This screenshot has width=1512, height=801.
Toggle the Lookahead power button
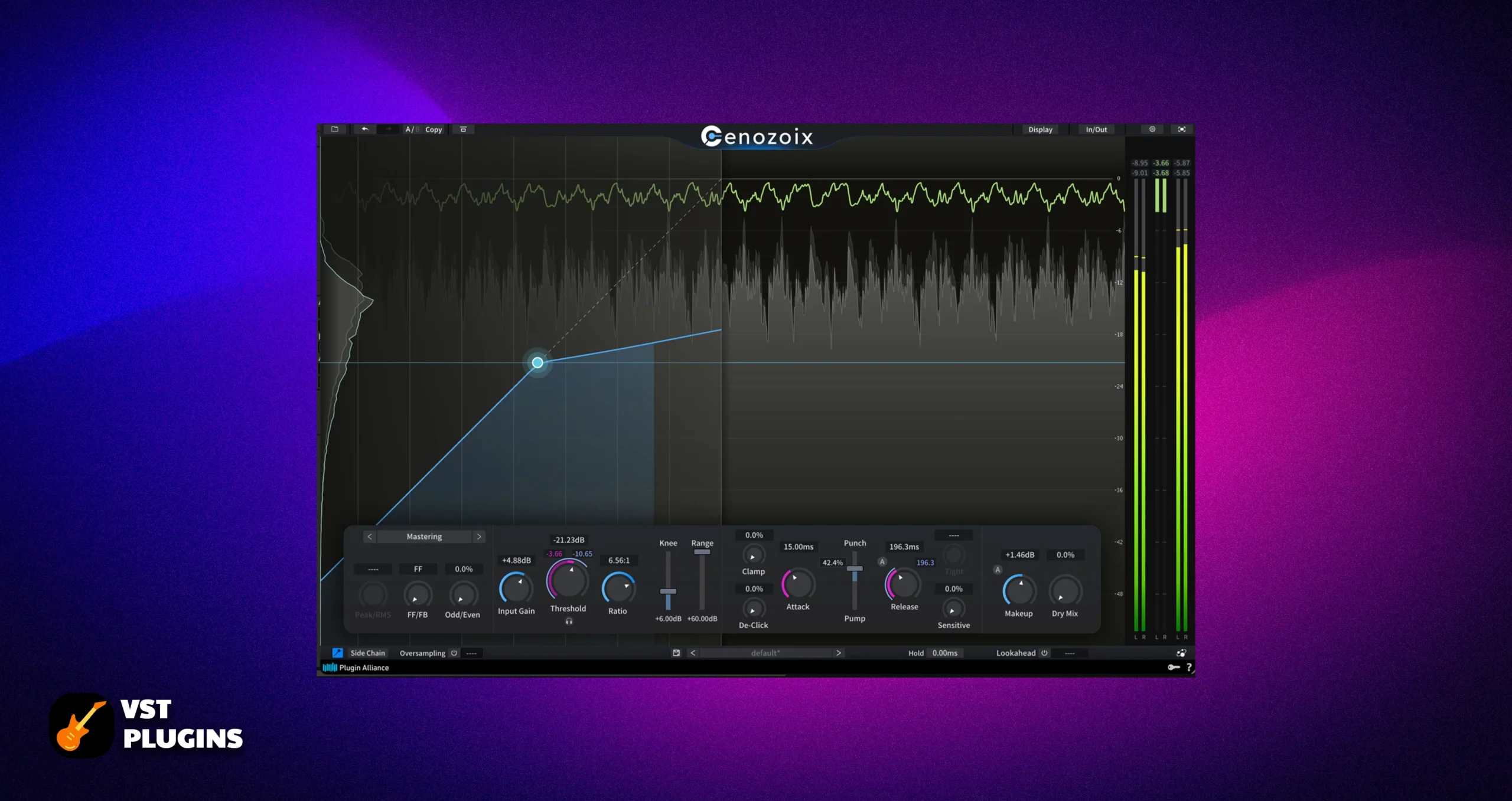point(1044,653)
